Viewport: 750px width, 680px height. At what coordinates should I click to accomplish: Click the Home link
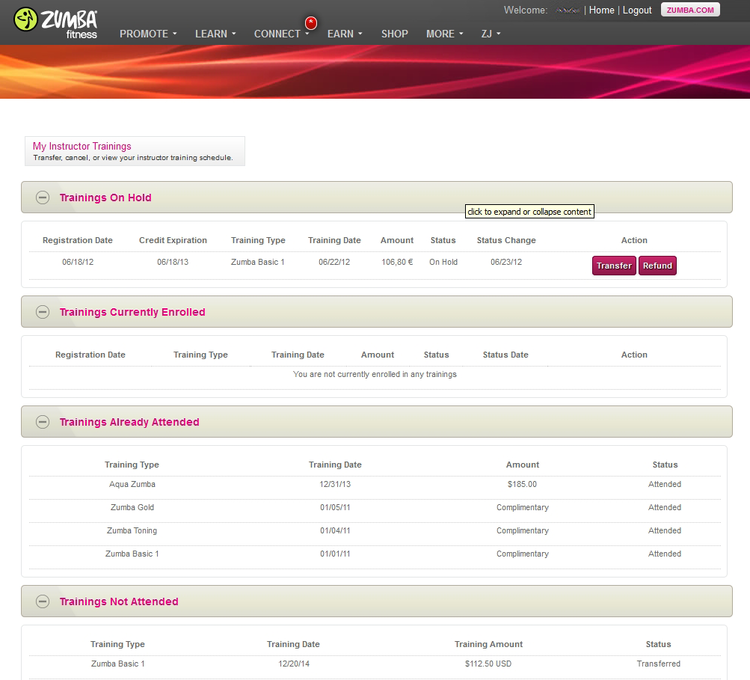(x=601, y=10)
